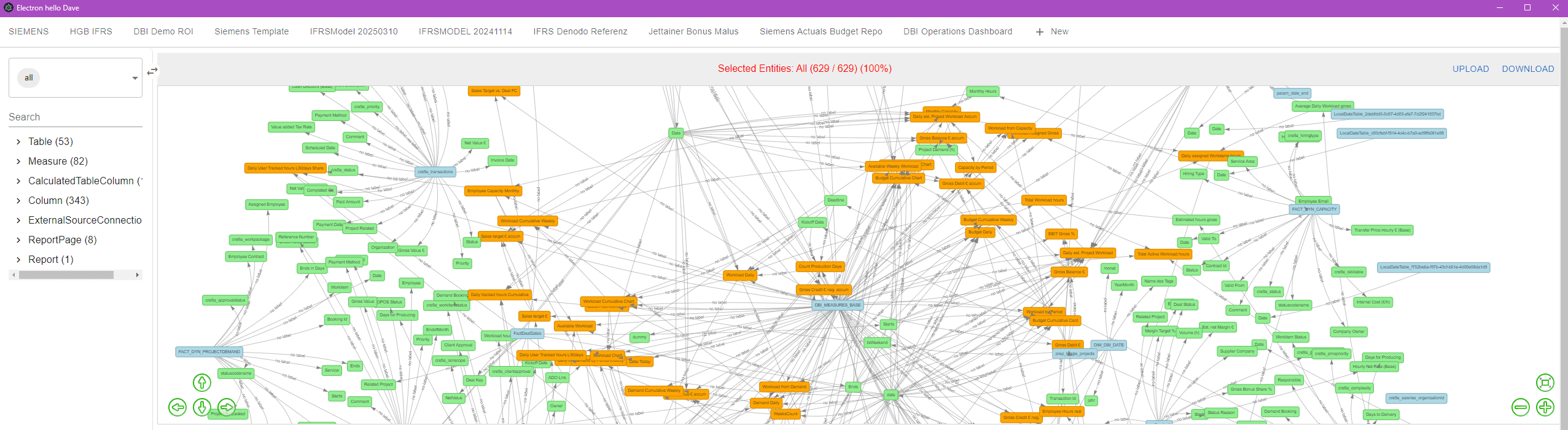Click the 'Company Owner' column node
The width and height of the screenshot is (1568, 430).
tap(1349, 332)
